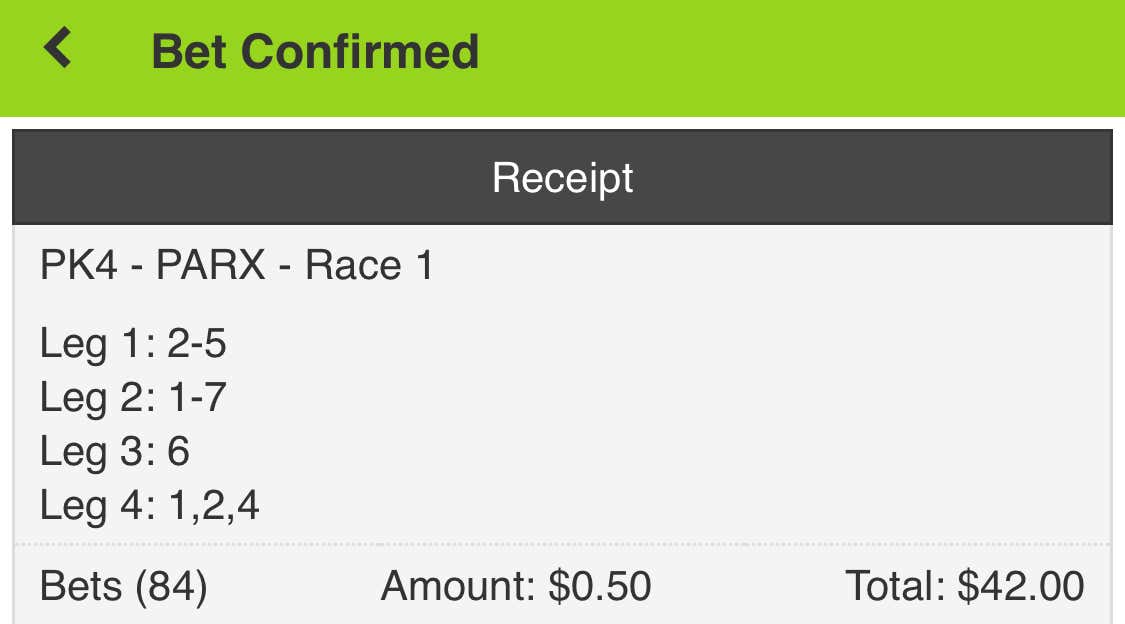This screenshot has width=1125, height=624.
Task: Select the 2-5 selection in Leg 1
Action: click(x=196, y=344)
